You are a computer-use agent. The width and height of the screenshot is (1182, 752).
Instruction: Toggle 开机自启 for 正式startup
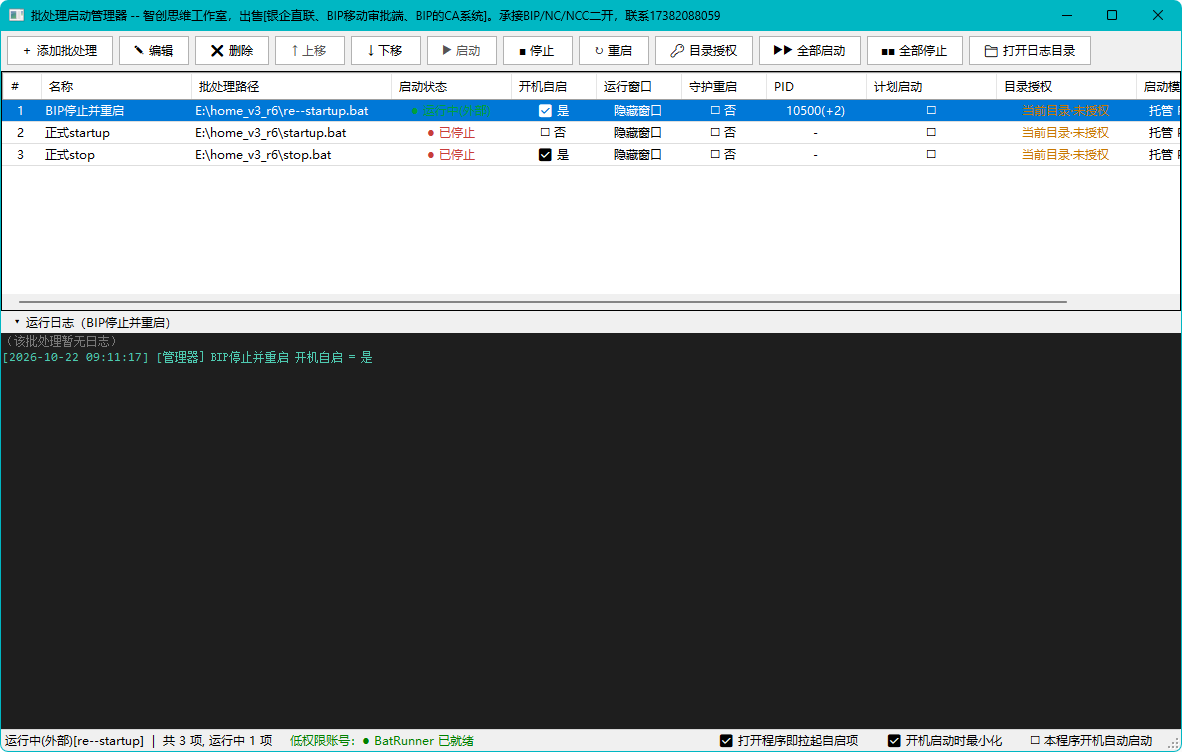[545, 133]
